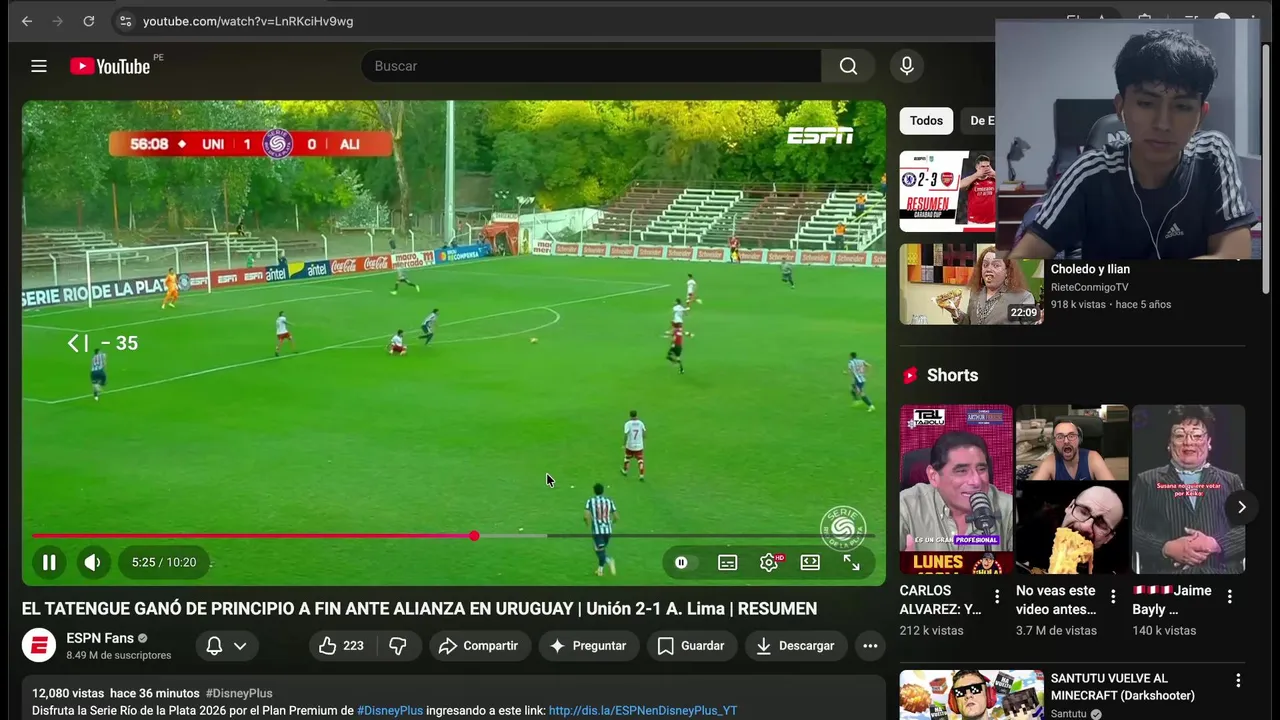Open the Chelsea 2-3 Arsenal resumen thumbnail

(947, 191)
